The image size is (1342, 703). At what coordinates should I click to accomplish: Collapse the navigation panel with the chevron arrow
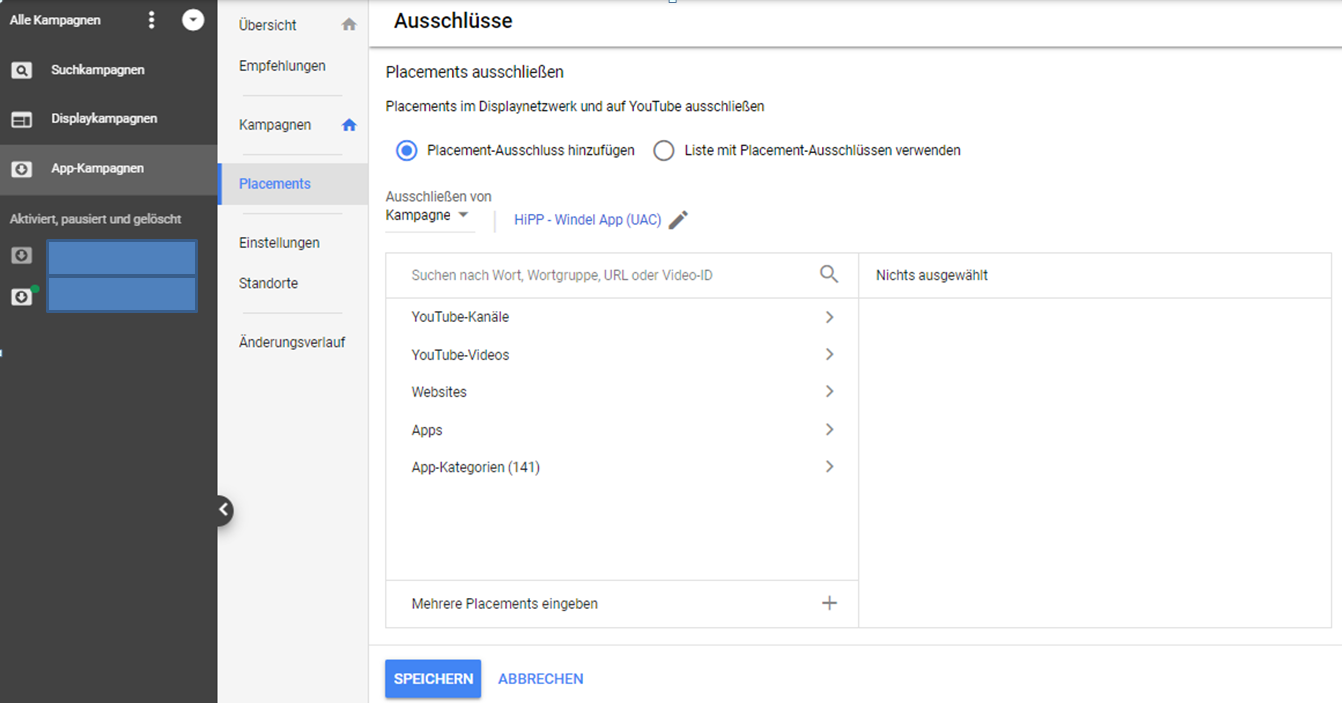(222, 510)
